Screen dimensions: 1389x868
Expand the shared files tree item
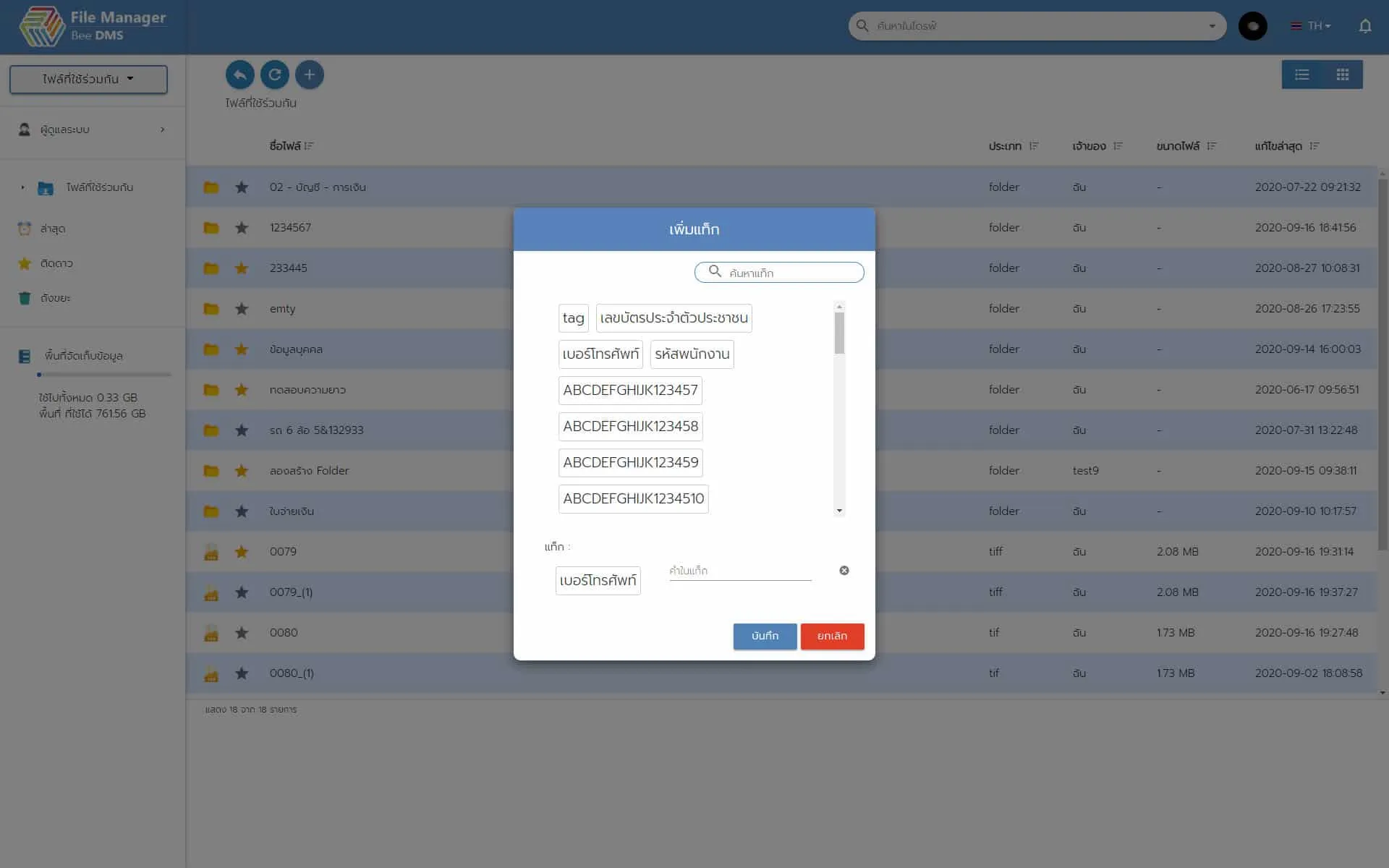[22, 187]
